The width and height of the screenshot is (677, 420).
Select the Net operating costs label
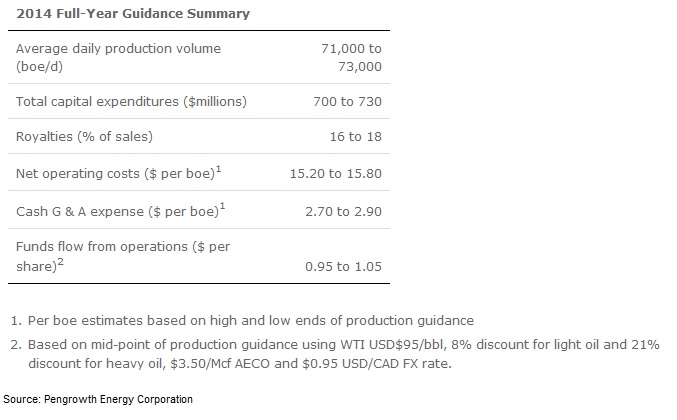[x=113, y=174]
